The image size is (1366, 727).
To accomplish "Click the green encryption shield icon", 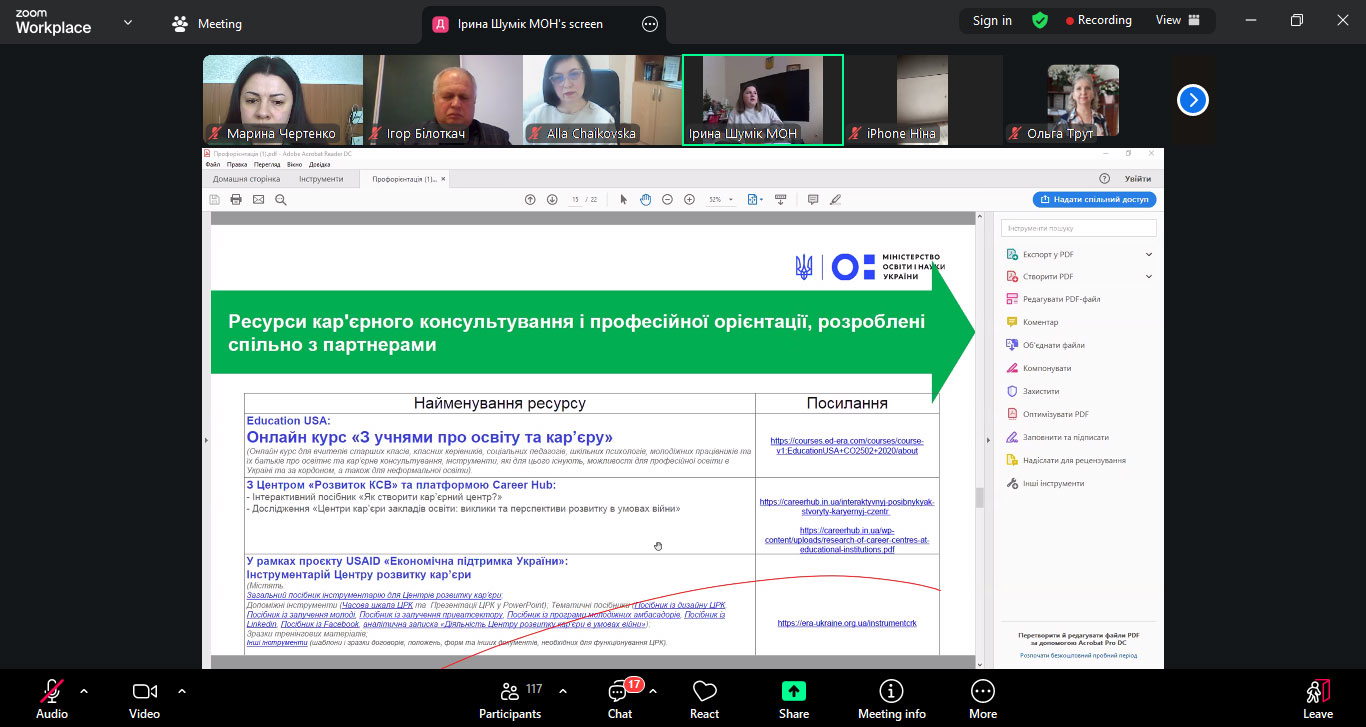I will (1040, 20).
